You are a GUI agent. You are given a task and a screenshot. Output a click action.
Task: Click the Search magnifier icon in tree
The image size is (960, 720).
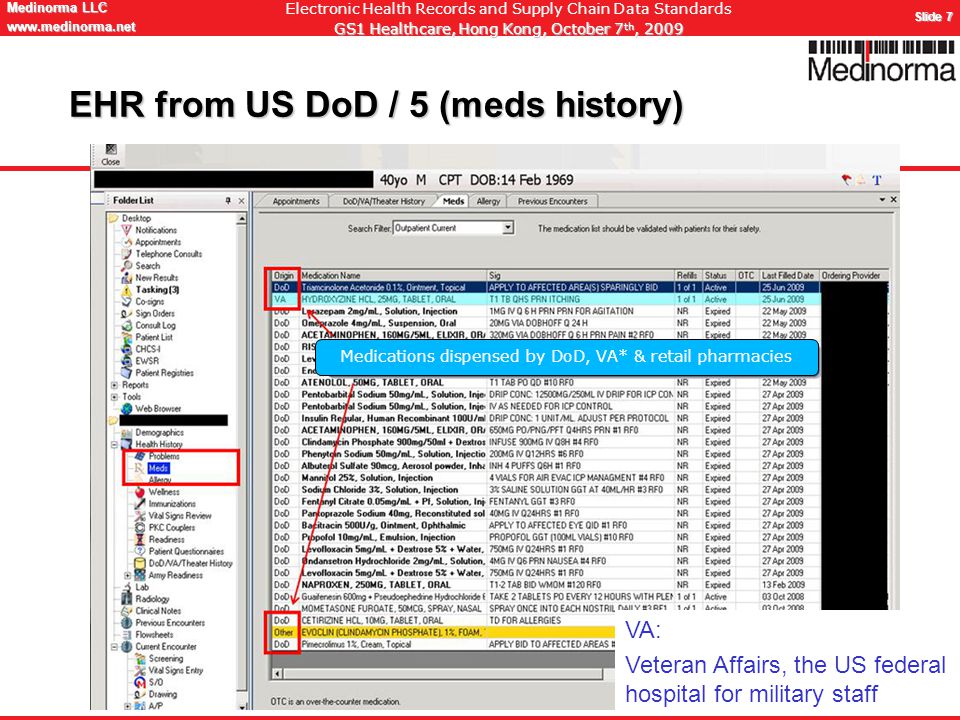pyautogui.click(x=127, y=266)
